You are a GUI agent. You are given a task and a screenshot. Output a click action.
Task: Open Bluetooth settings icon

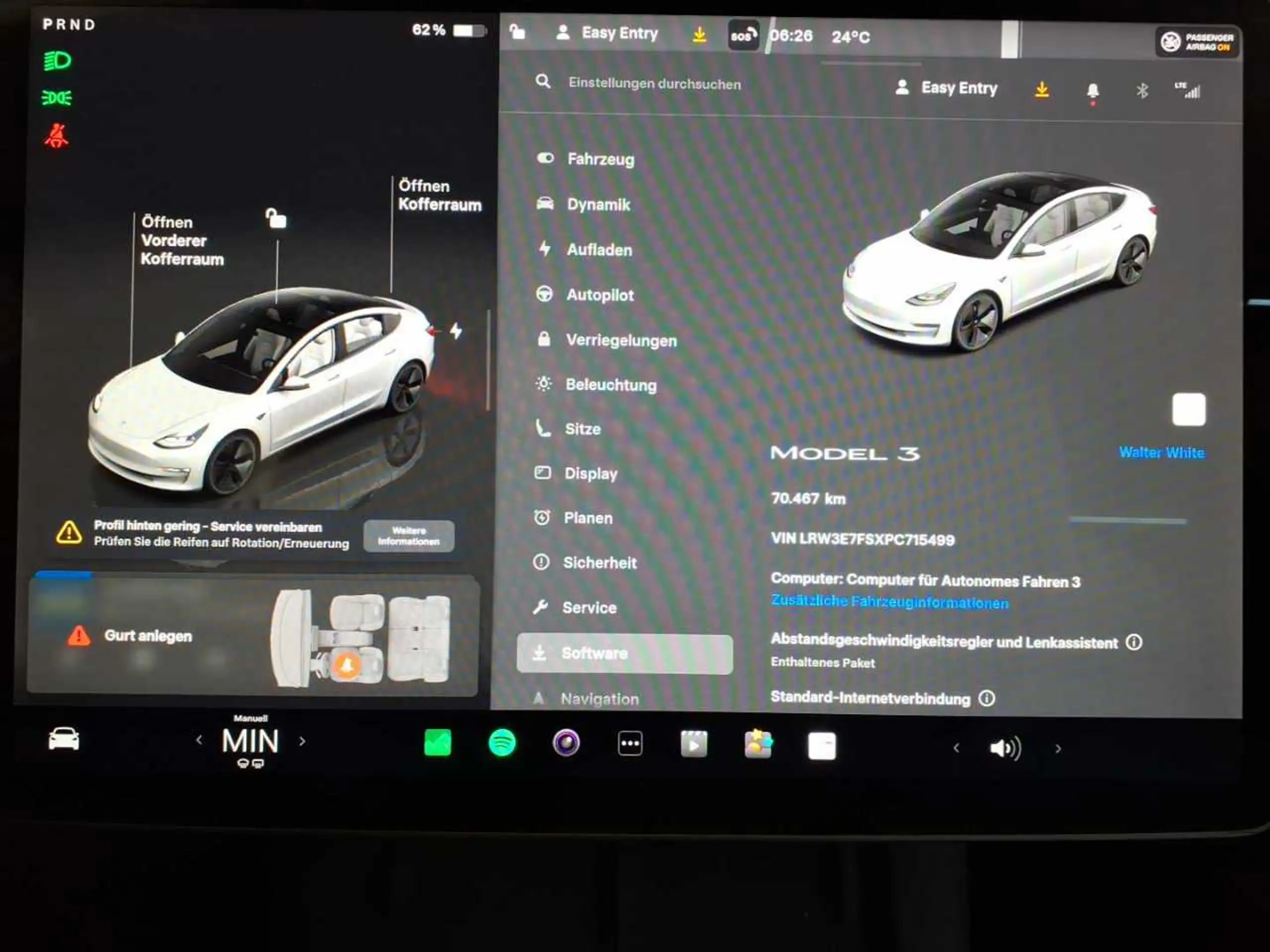click(x=1142, y=91)
